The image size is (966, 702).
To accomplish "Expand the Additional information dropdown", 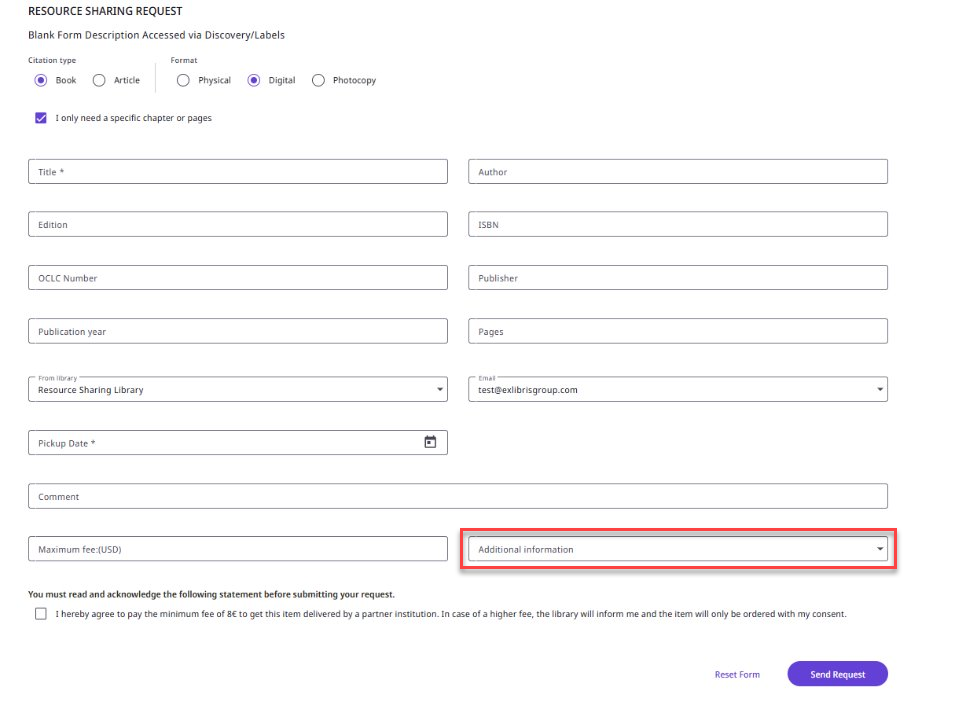I will pyautogui.click(x=880, y=549).
